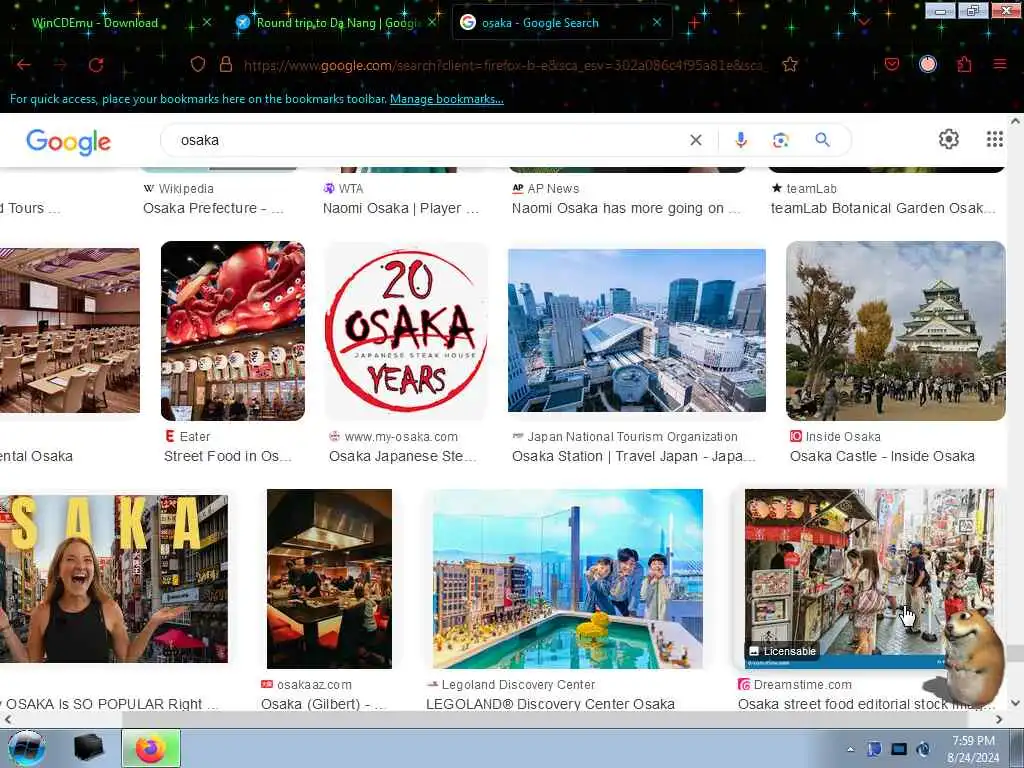Open LEGOLAND Discovery Center Osaka caption
The image size is (1024, 768).
click(550, 704)
